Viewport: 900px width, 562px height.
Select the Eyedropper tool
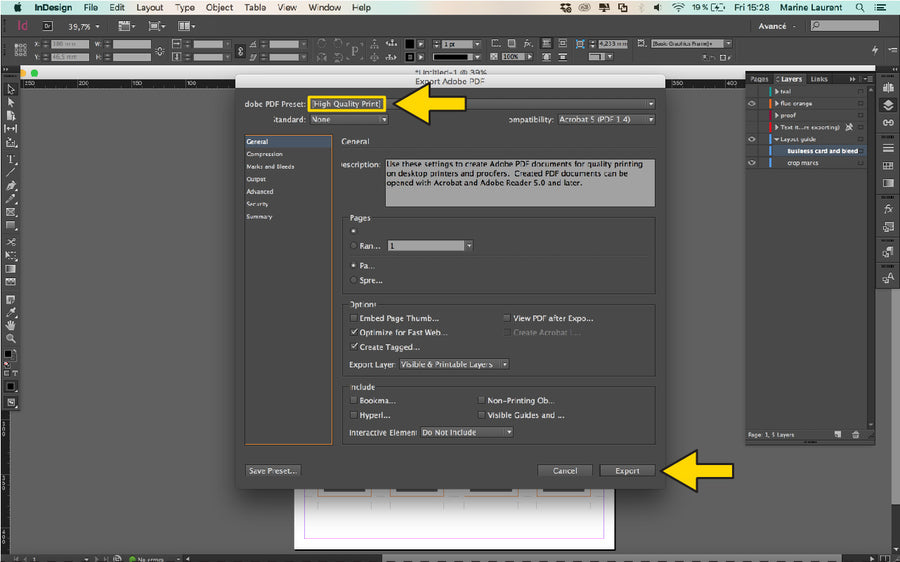[x=10, y=312]
